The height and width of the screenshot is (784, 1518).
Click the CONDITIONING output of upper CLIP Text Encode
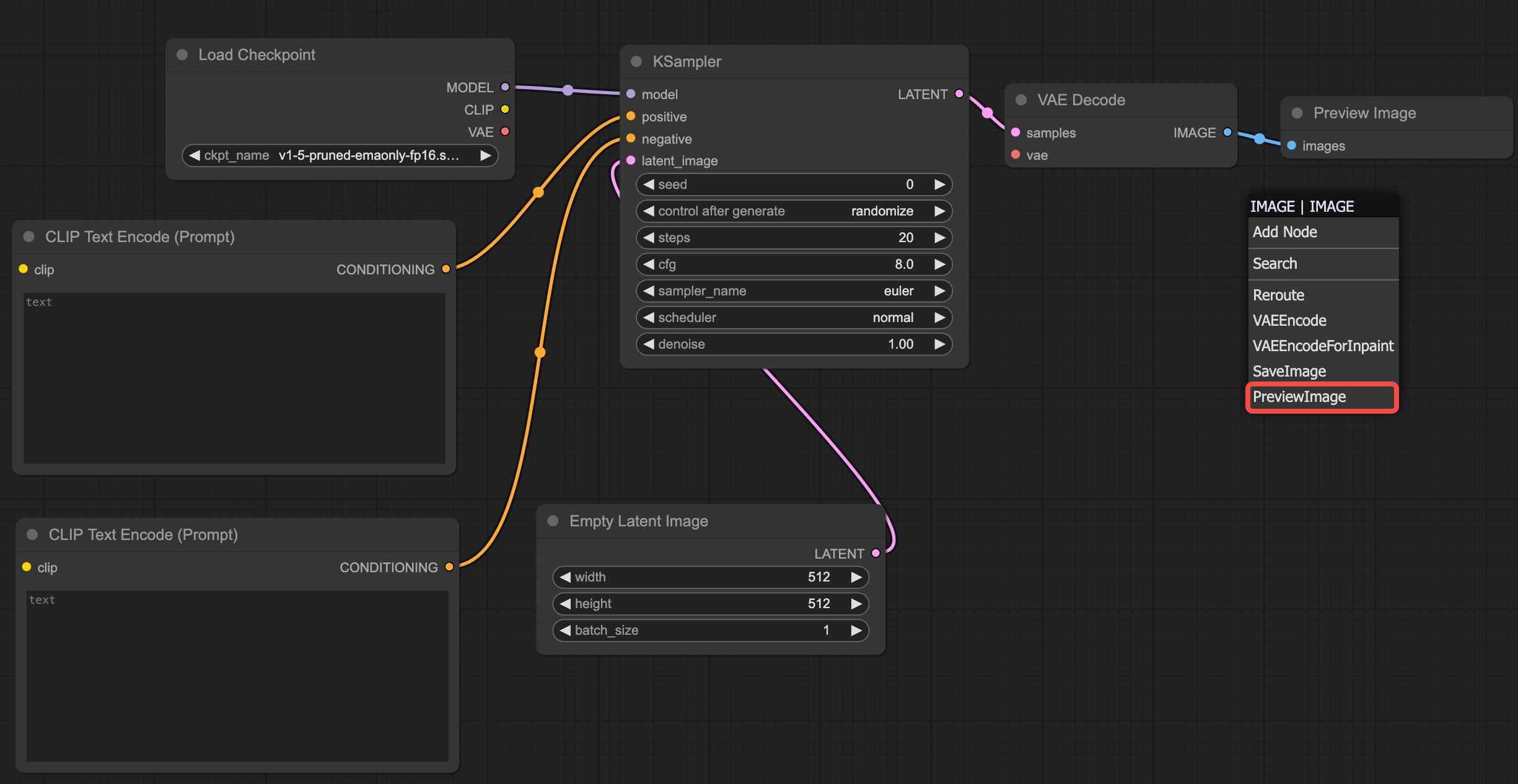[446, 269]
